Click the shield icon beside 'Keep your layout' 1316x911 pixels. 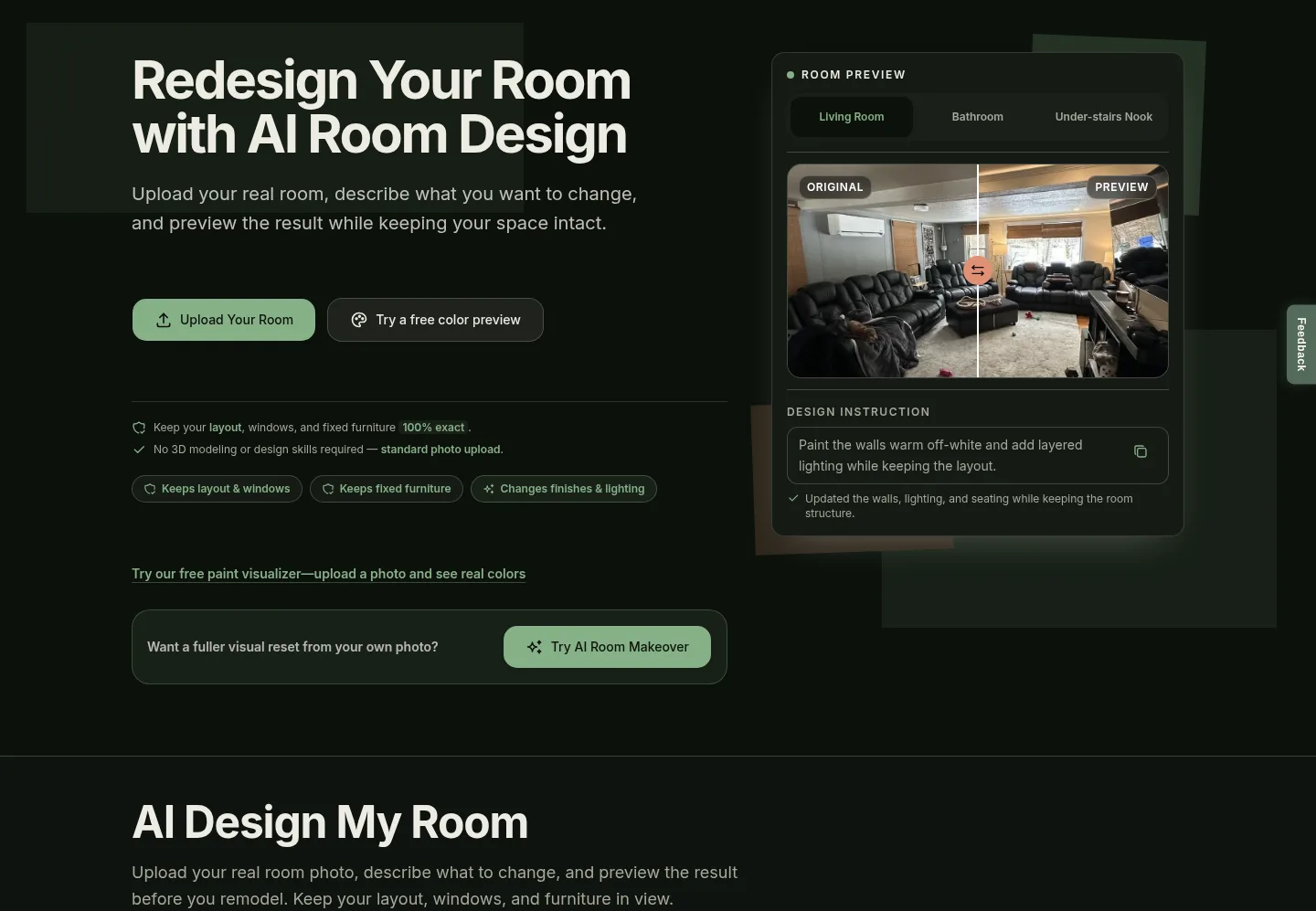click(x=139, y=428)
